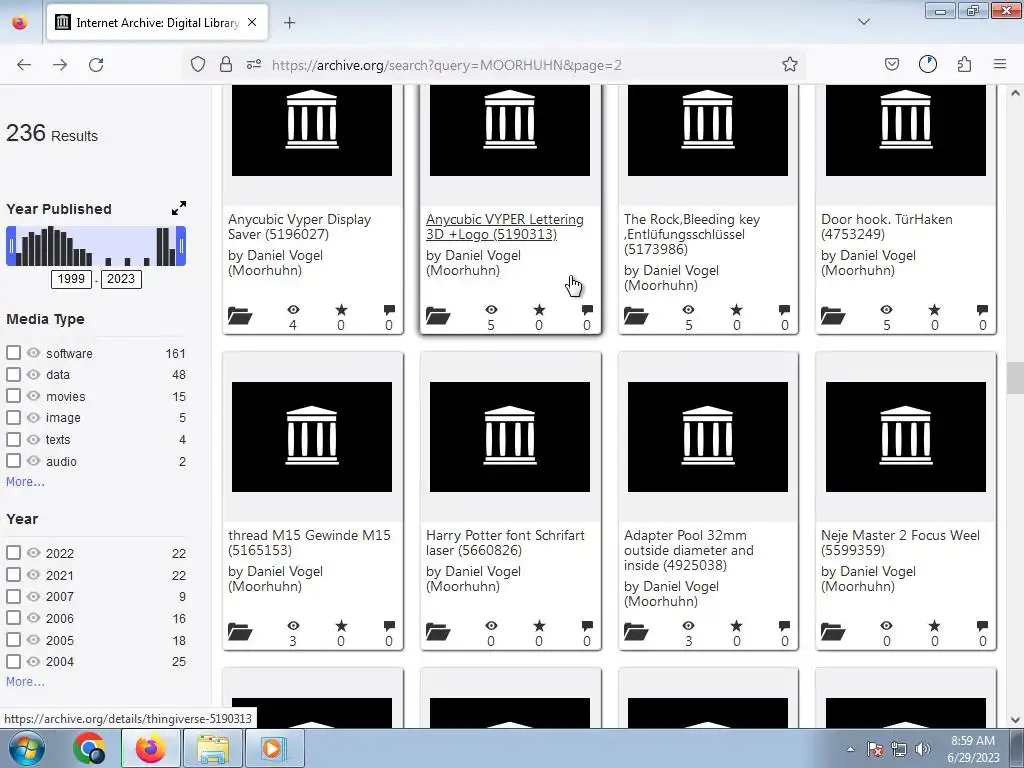Open the Firefox extensions puzzle icon
This screenshot has width=1024, height=768.
964,64
